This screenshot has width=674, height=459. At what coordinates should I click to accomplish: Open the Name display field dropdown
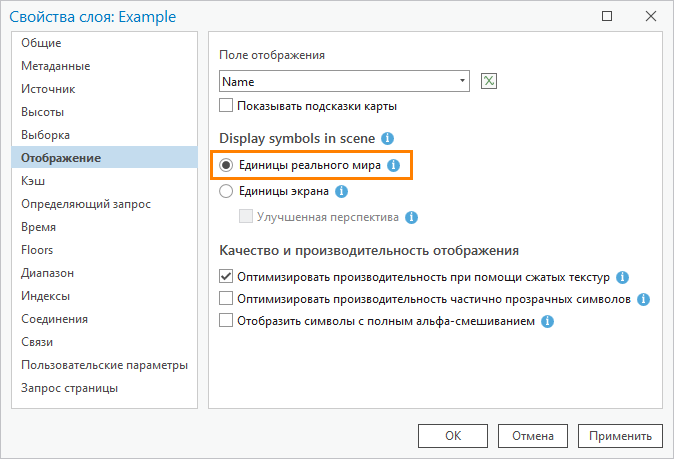(462, 81)
